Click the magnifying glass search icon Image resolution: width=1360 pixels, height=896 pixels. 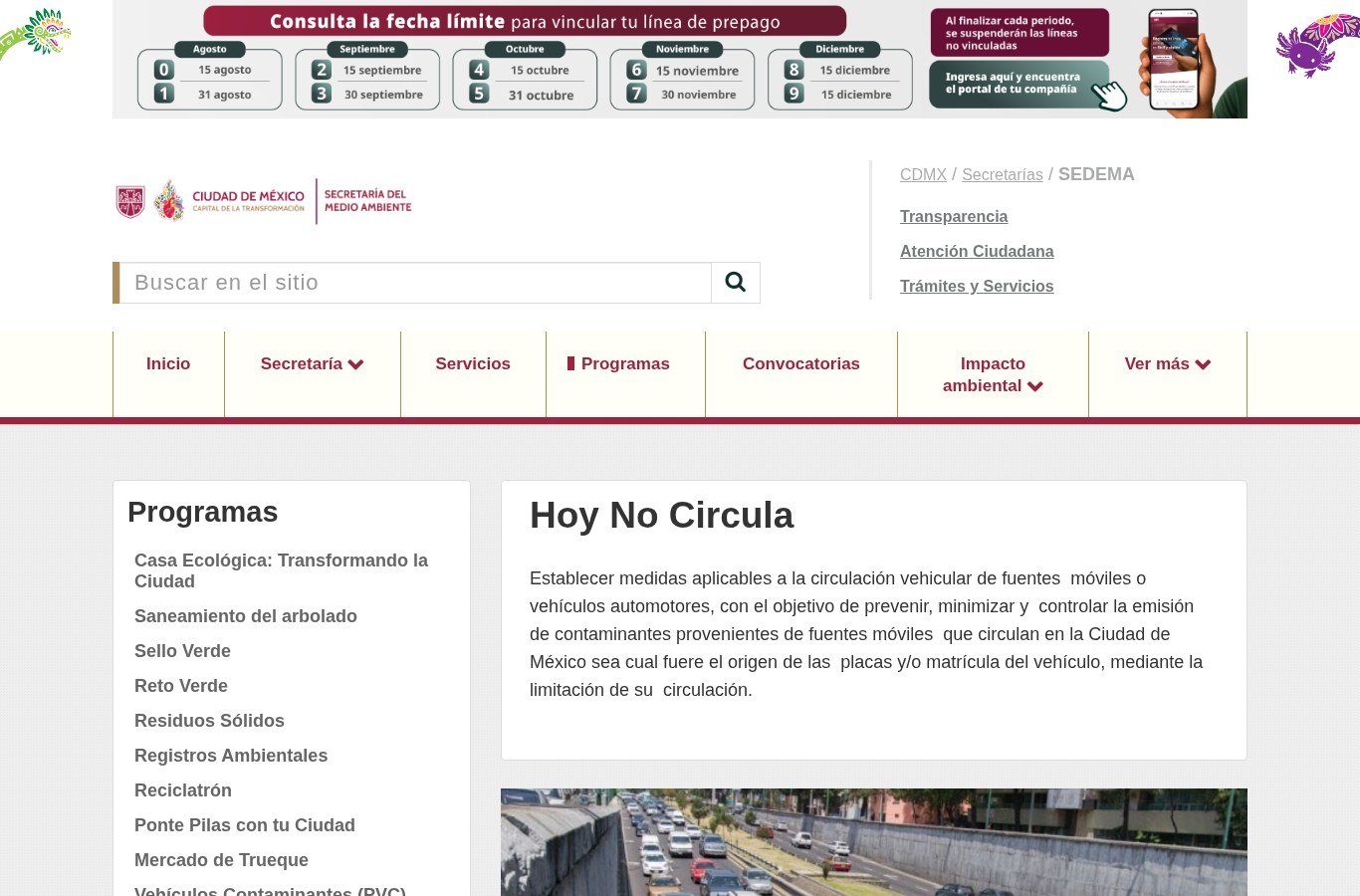[x=736, y=283]
